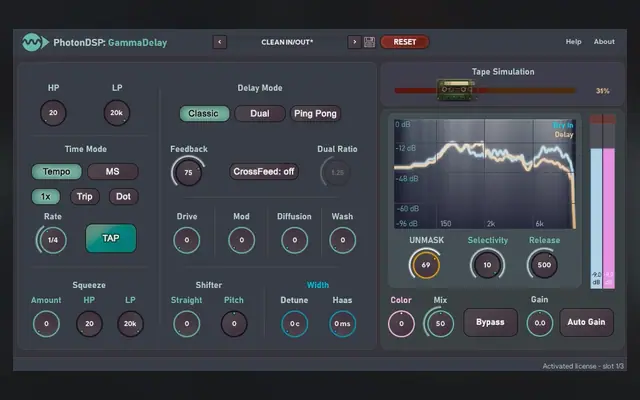Viewport: 640px width, 400px height.
Task: Open the CLEAN IN/OUT* preset name
Action: (x=287, y=42)
